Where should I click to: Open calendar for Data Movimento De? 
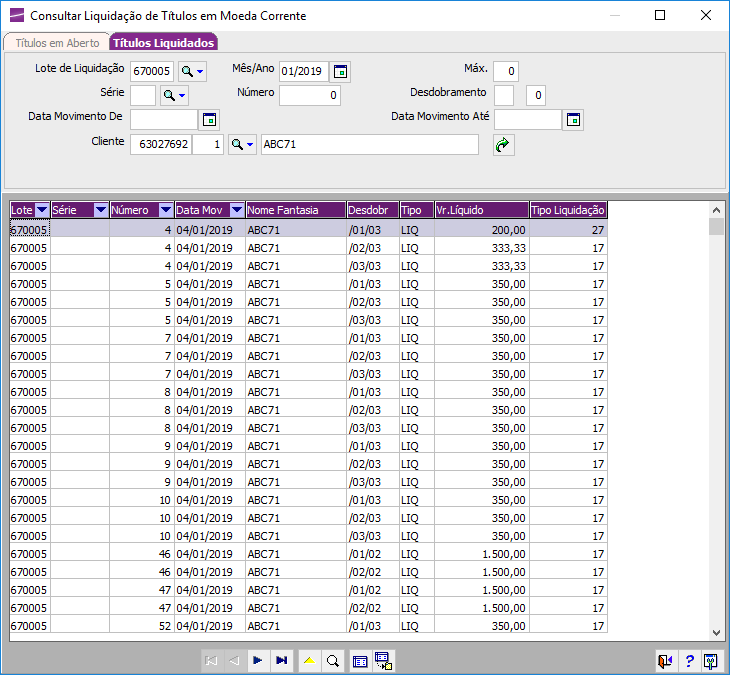coord(209,120)
